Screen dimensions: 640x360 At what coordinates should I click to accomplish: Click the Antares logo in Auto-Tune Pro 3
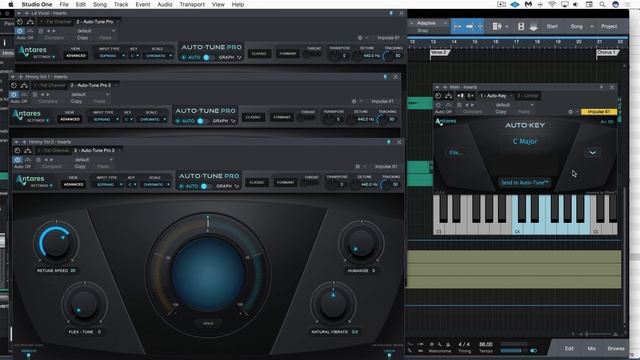pos(30,179)
